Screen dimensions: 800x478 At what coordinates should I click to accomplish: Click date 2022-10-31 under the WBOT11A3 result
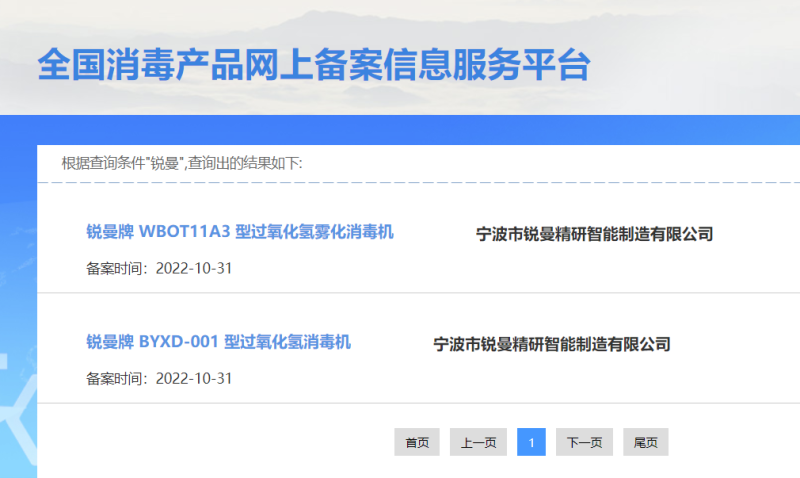click(194, 268)
